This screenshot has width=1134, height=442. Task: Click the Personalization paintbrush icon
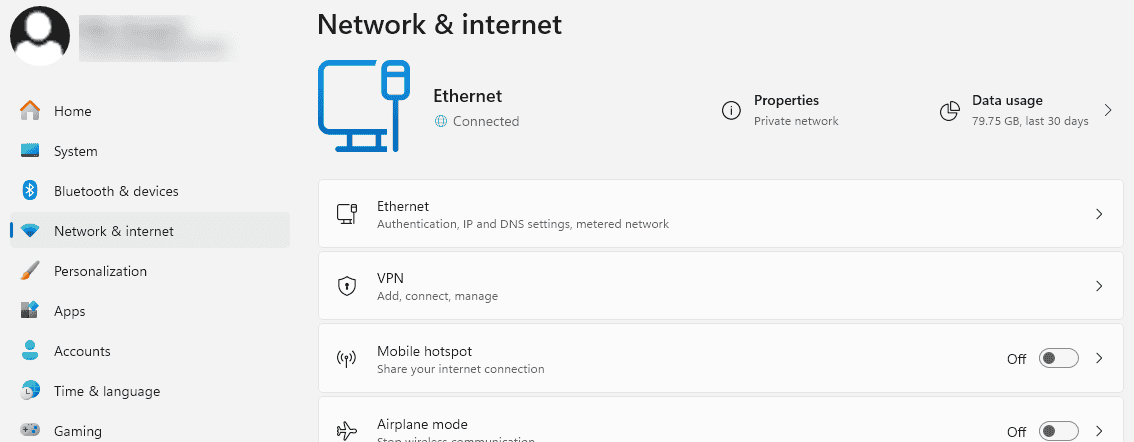pos(30,271)
